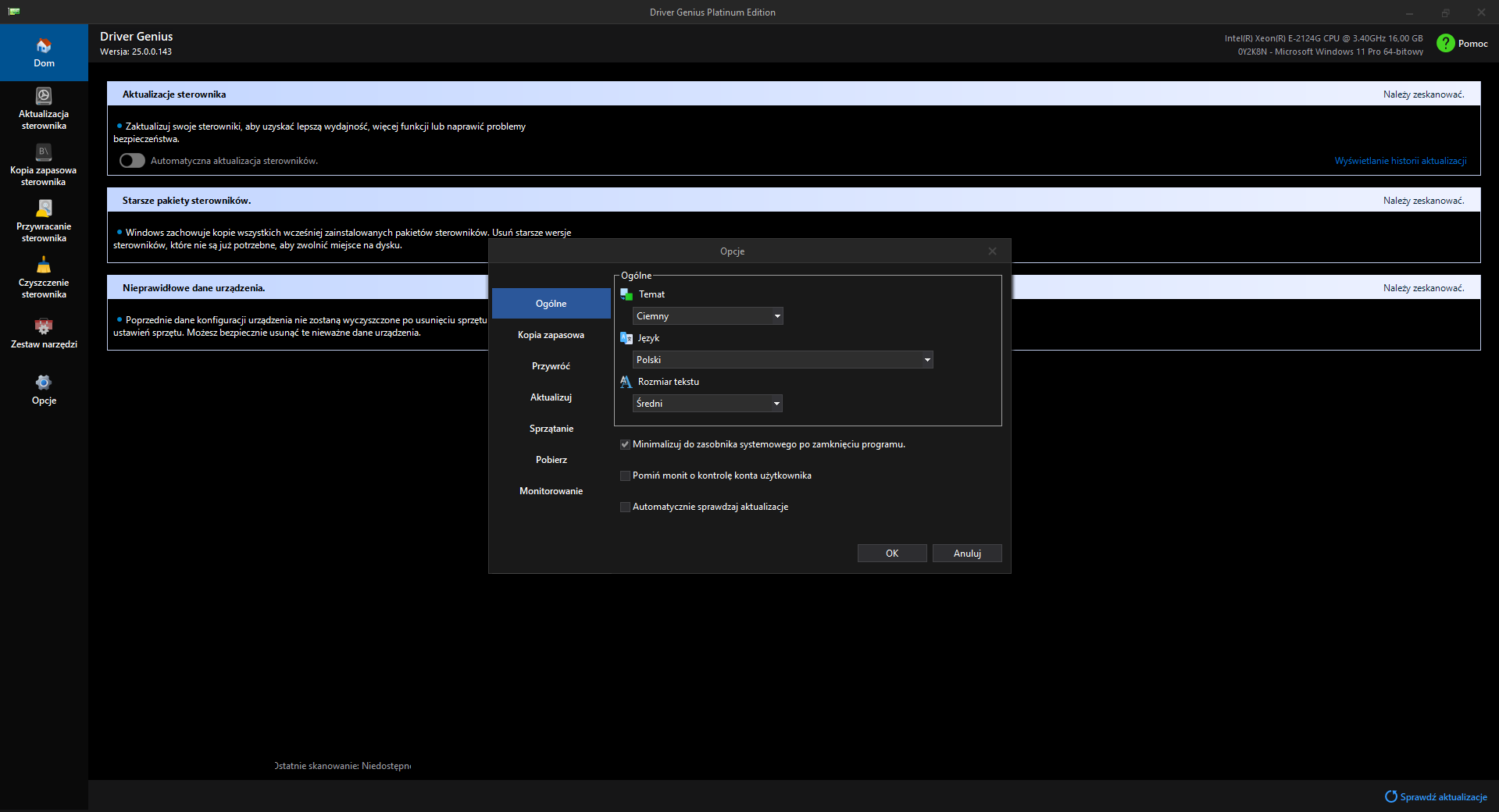Close the Opcje dialog
This screenshot has height=812, width=1499.
point(992,251)
